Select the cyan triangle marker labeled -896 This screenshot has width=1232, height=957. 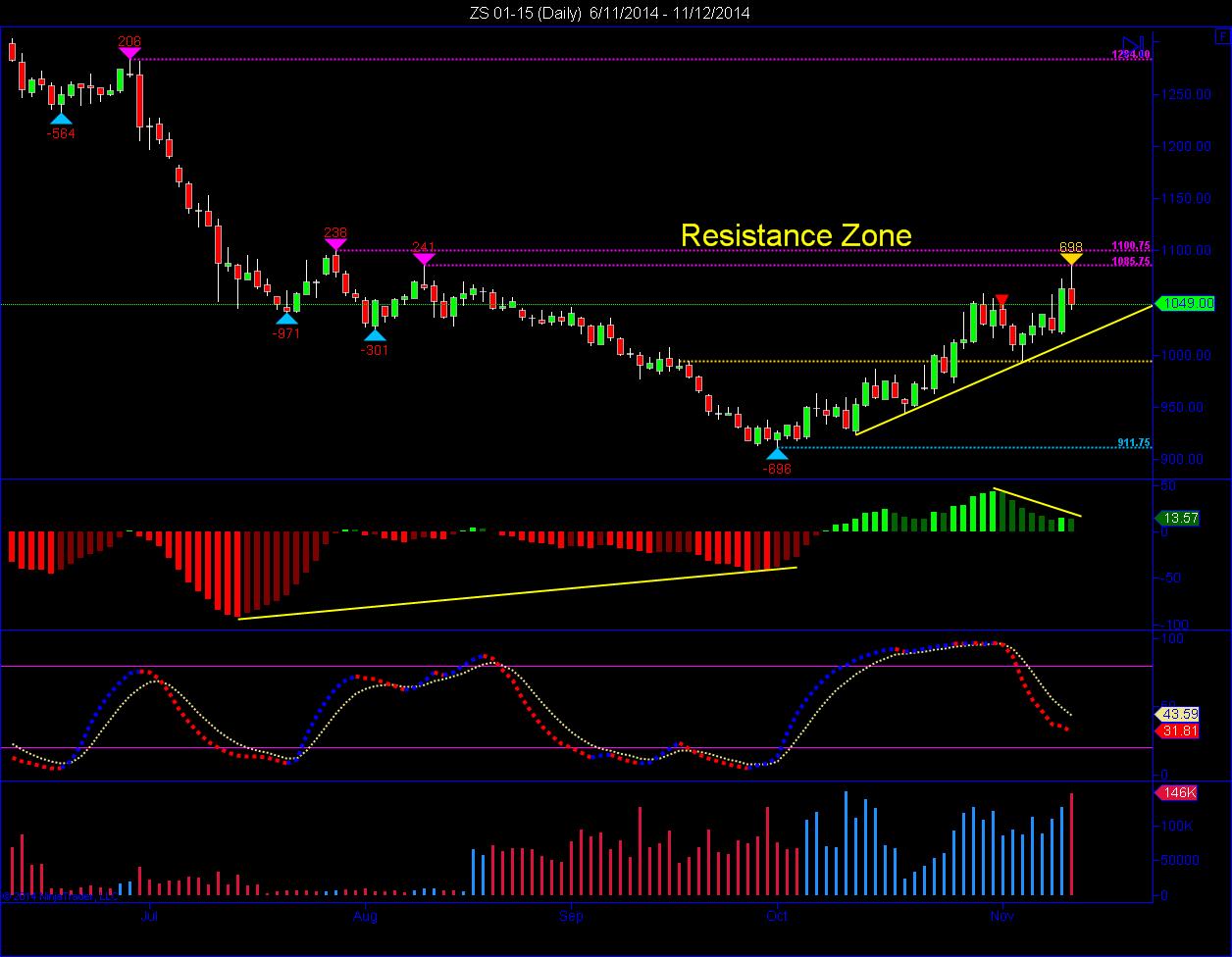777,454
